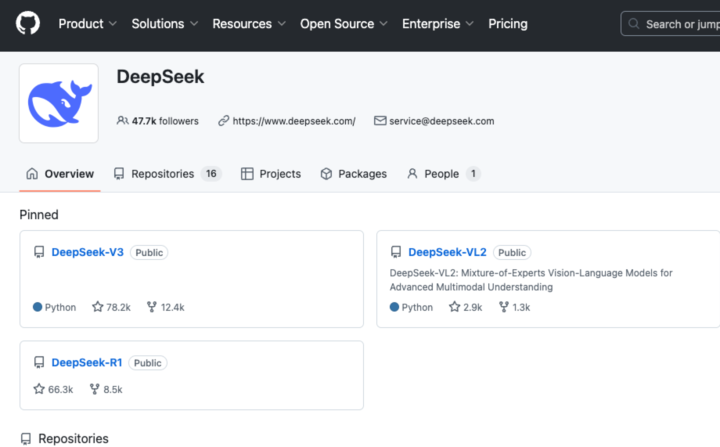Open the DeepSeek-V3 repository link
Viewport: 720px width, 447px height.
coord(87,252)
